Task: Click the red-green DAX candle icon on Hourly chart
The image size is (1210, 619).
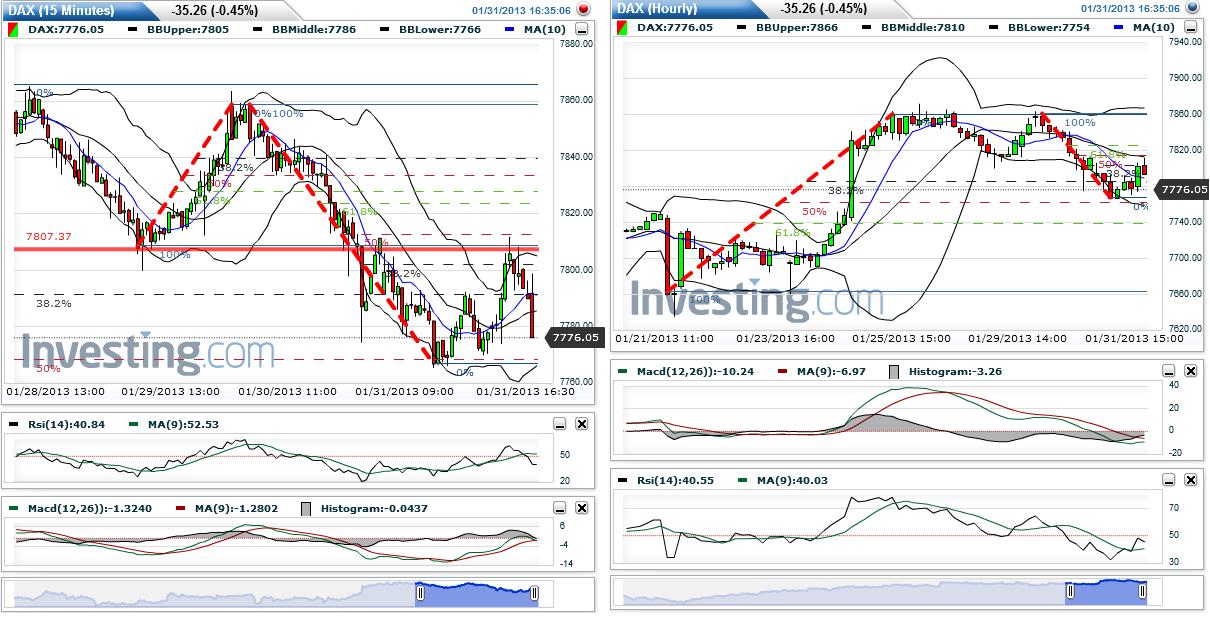Action: click(x=621, y=28)
